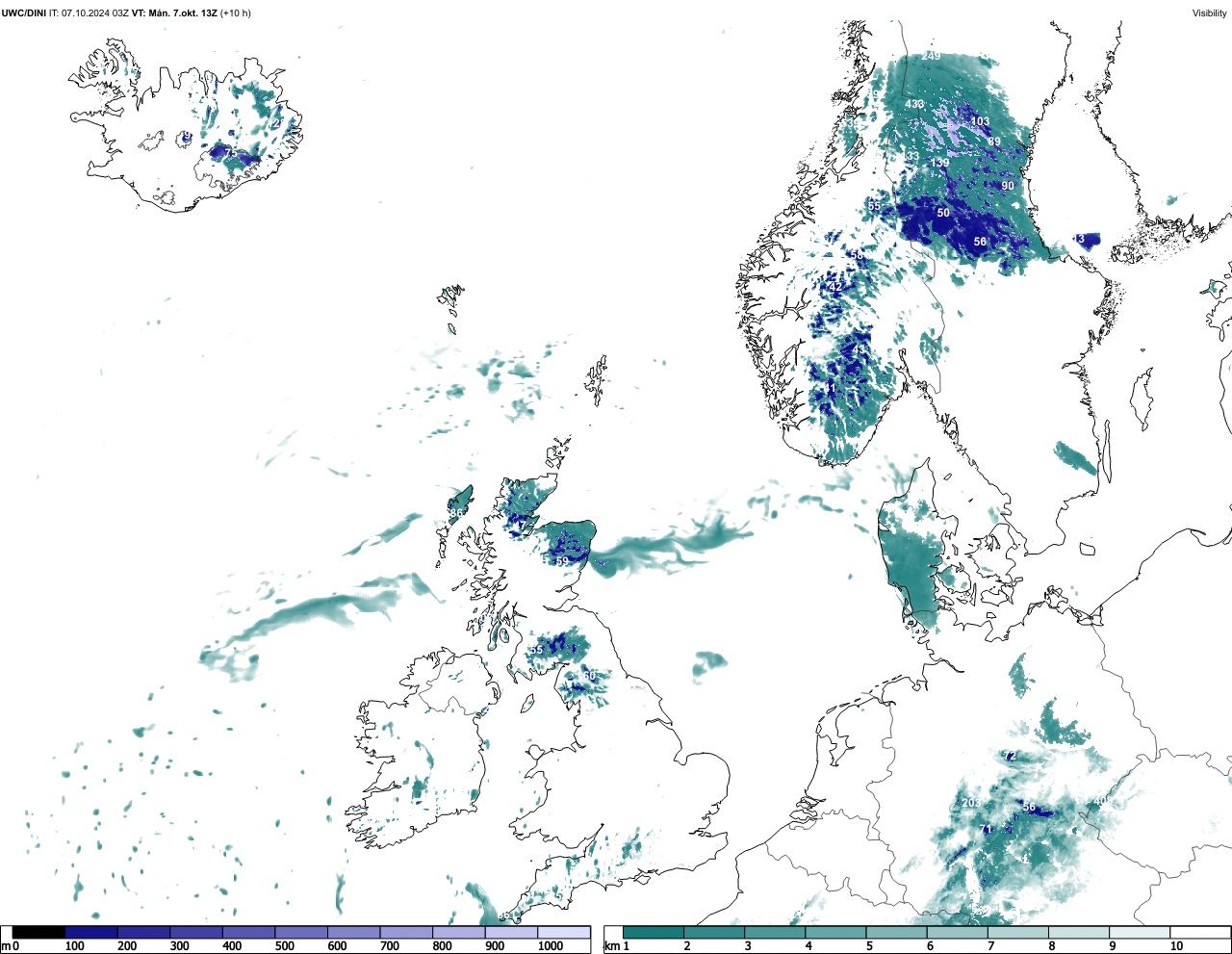Click the 6–7 km legend swatch
The width and height of the screenshot is (1232, 954).
pos(957,932)
